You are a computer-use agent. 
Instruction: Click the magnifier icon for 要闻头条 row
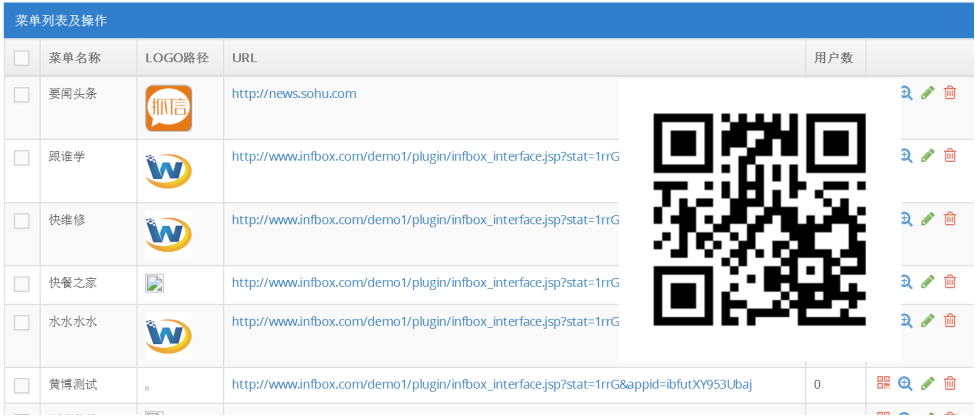click(906, 93)
